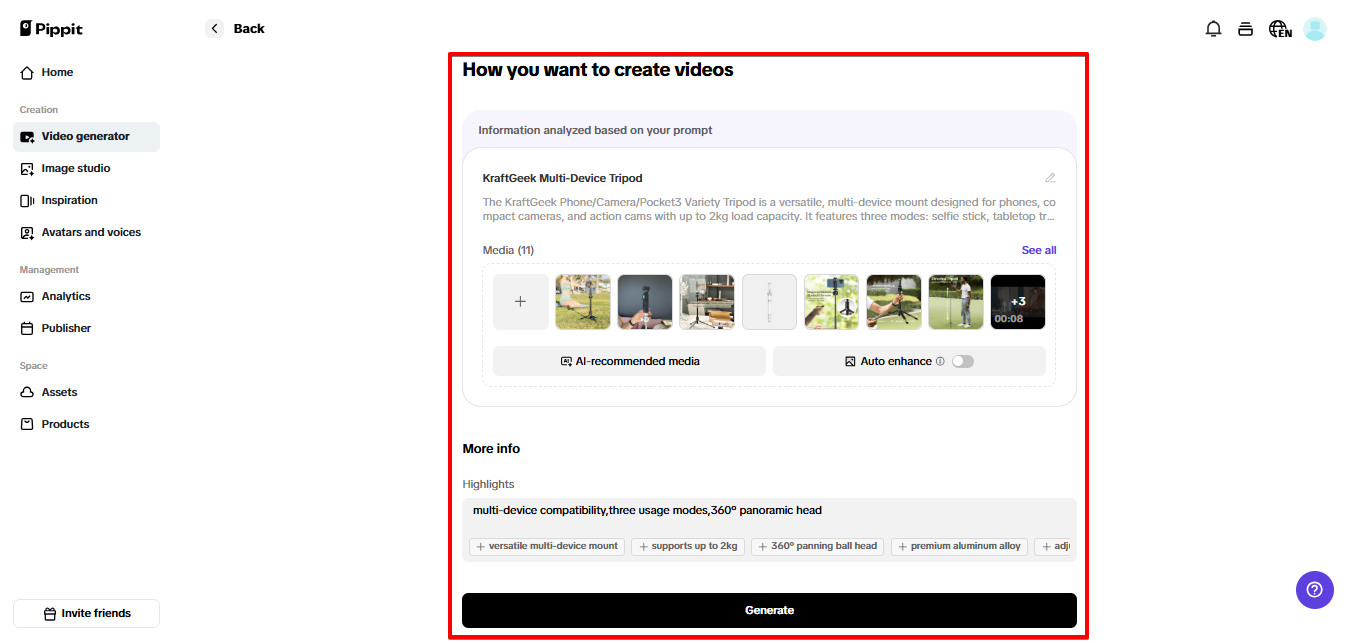Viewport: 1365px width, 643px height.
Task: Click the KraftGeek Multi-Device Tripod title
Action: pos(562,178)
